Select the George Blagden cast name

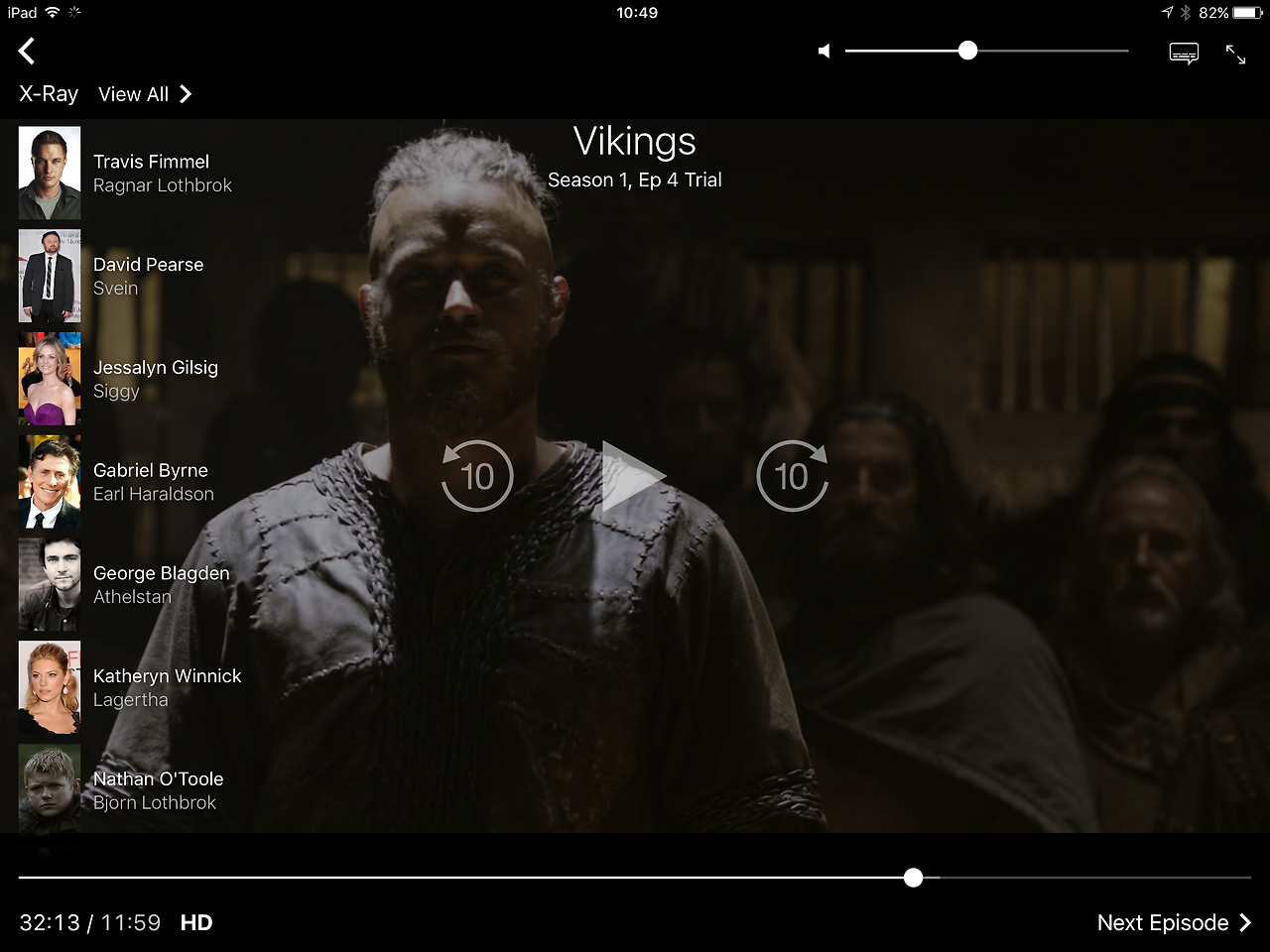161,574
